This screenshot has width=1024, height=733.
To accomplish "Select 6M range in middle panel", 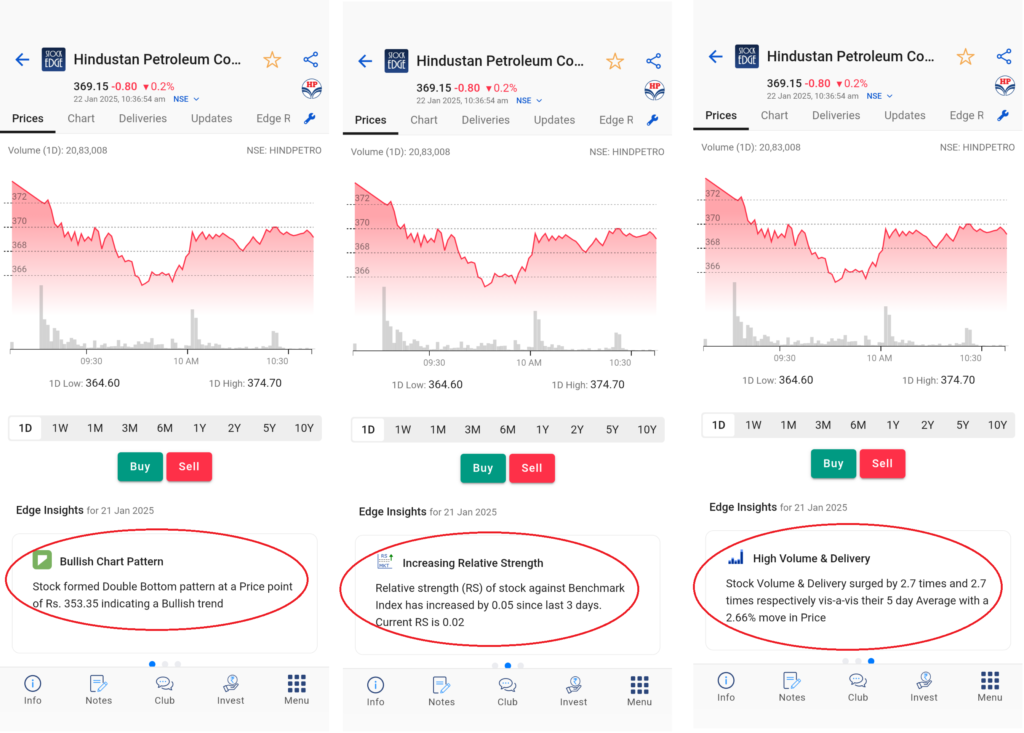I will [x=507, y=430].
